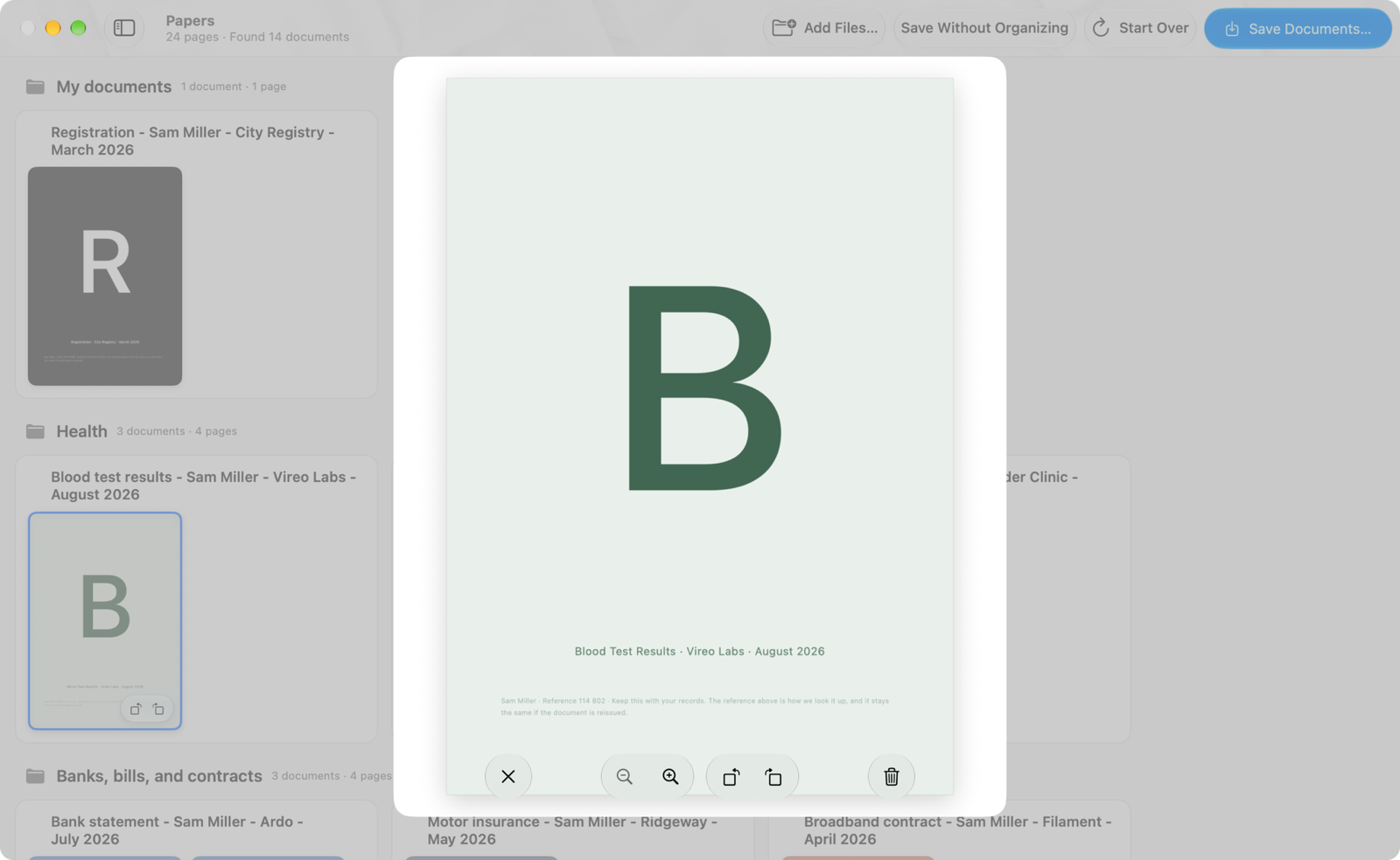This screenshot has height=860, width=1400.
Task: Select the My documents folder heading
Action: click(114, 87)
